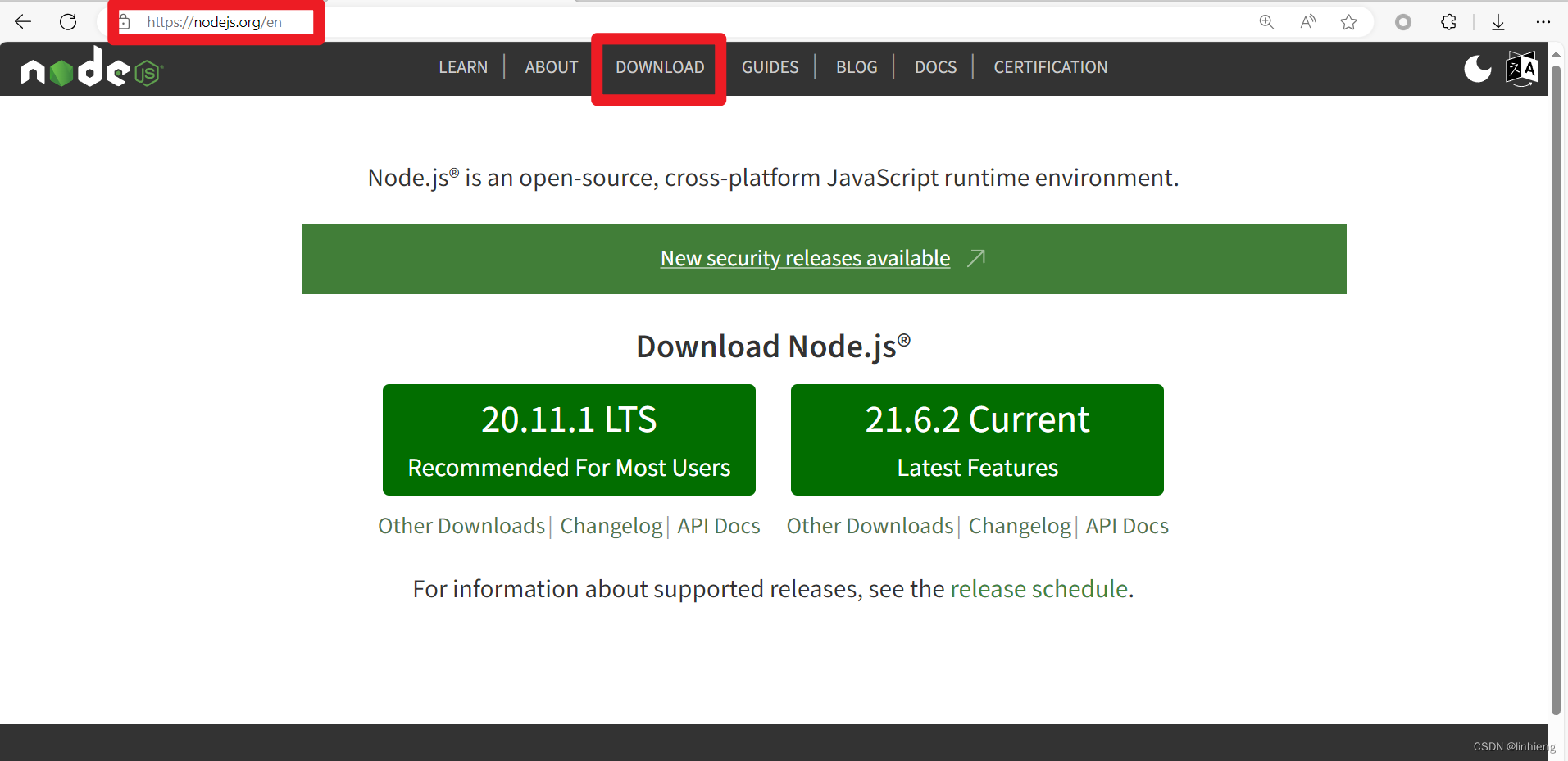
Task: Open the browser downloads arrow icon
Action: [1498, 22]
